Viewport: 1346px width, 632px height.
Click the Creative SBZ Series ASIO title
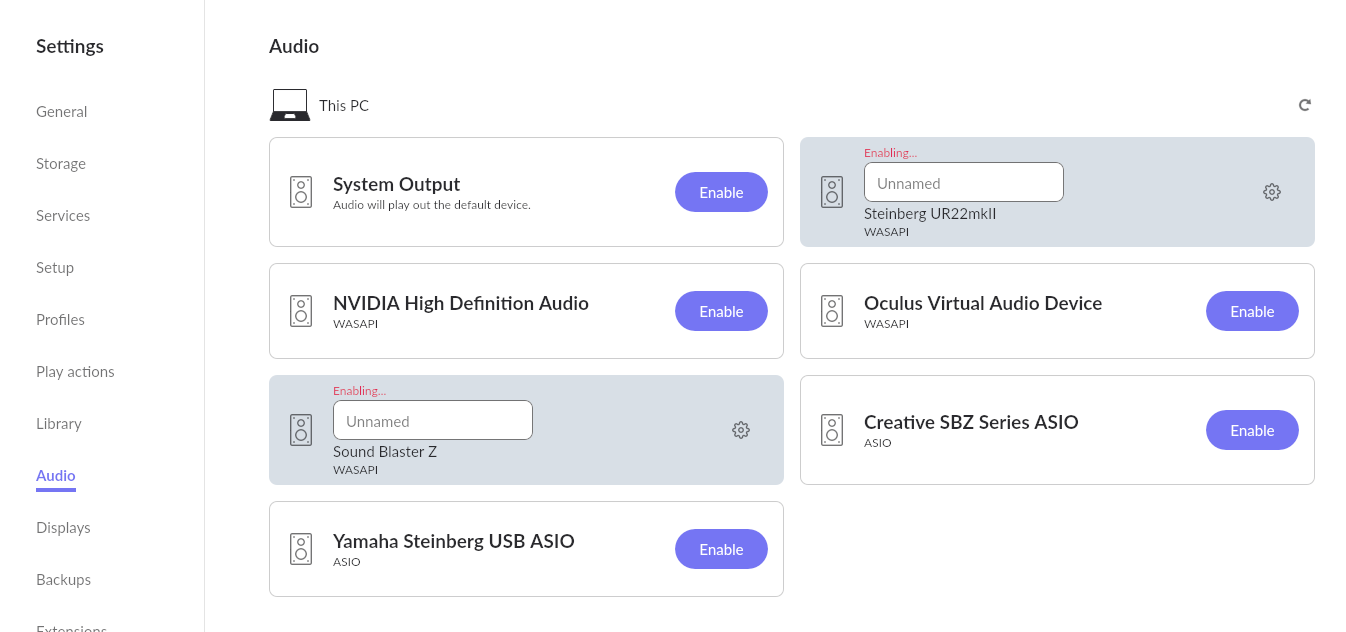971,422
